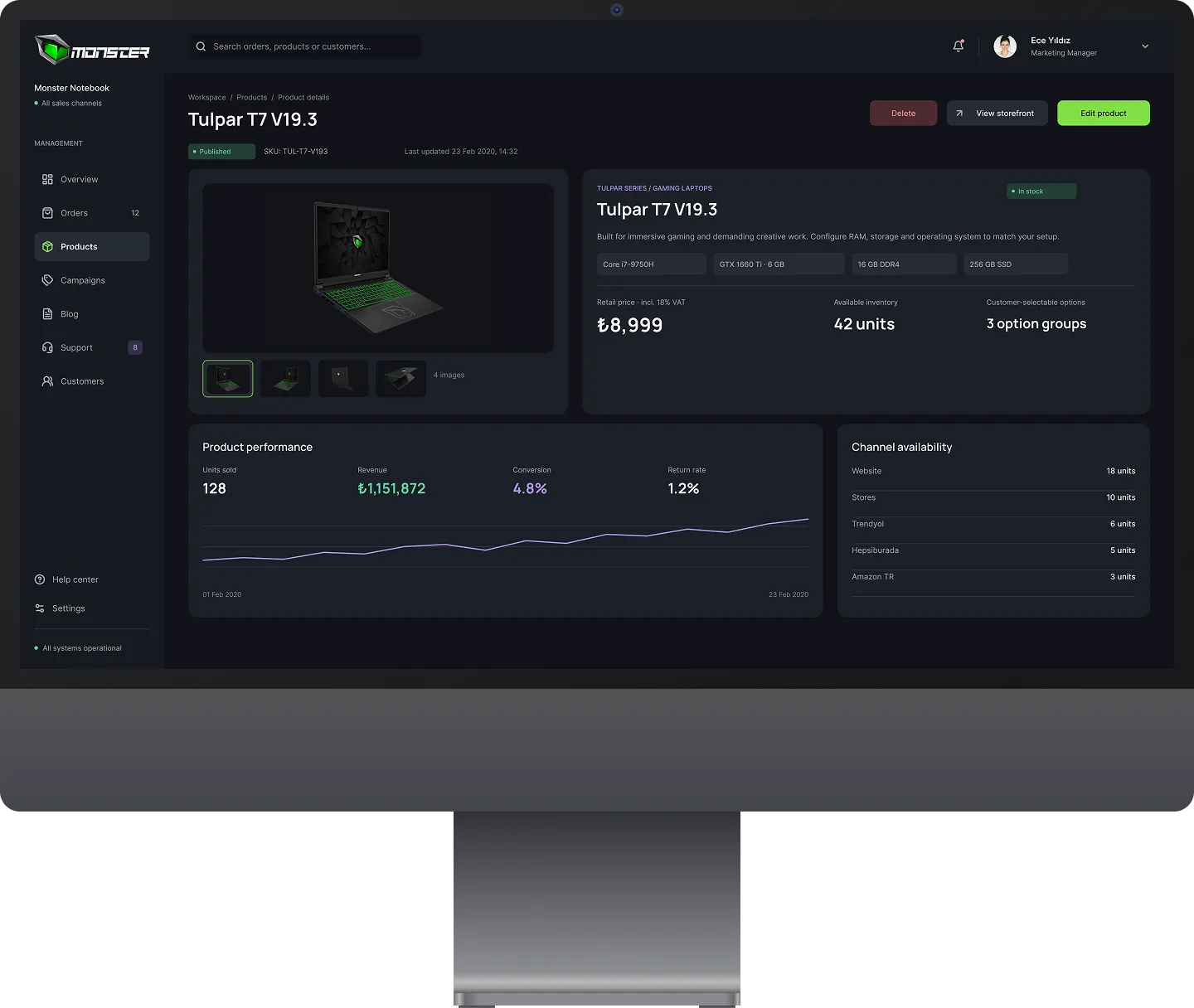Screen dimensions: 1194x1008
Task: Click the main laptop product image
Action: 378,268
